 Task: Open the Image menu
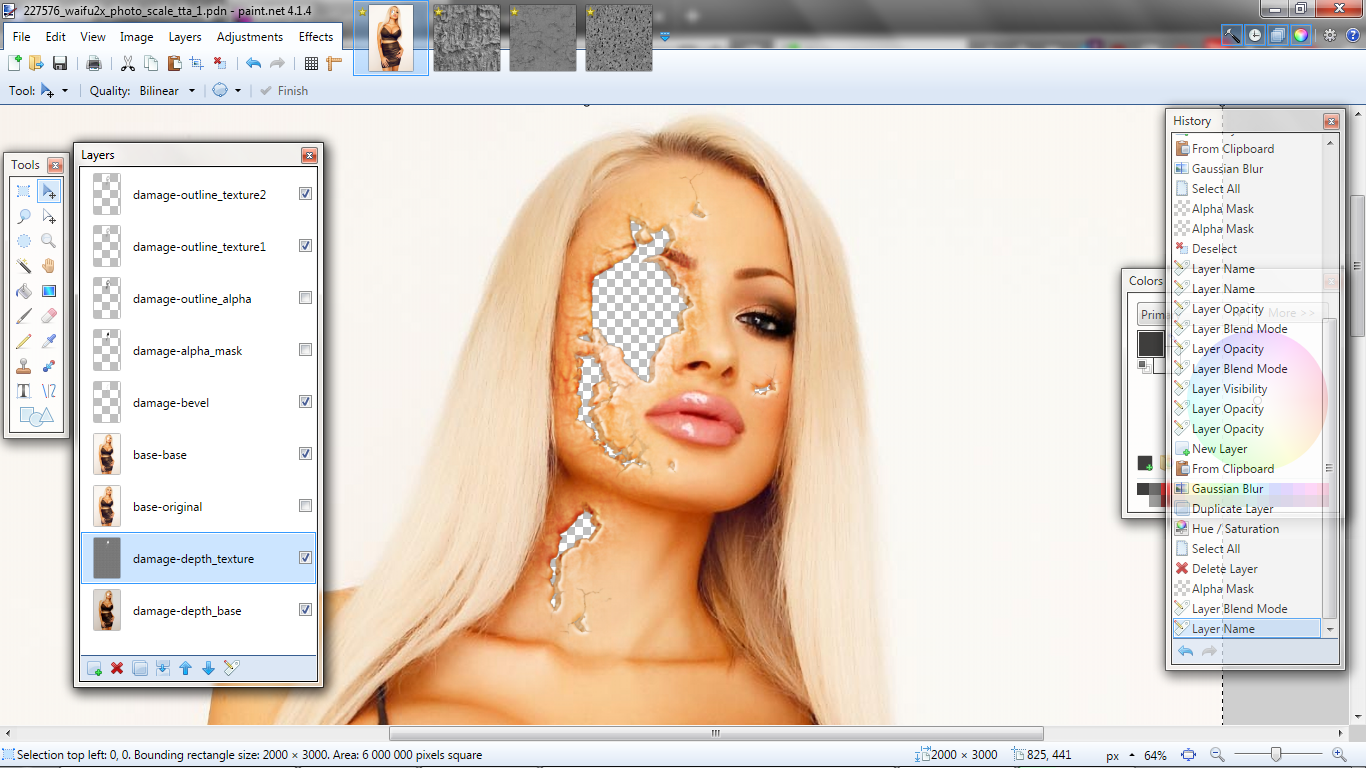click(136, 37)
